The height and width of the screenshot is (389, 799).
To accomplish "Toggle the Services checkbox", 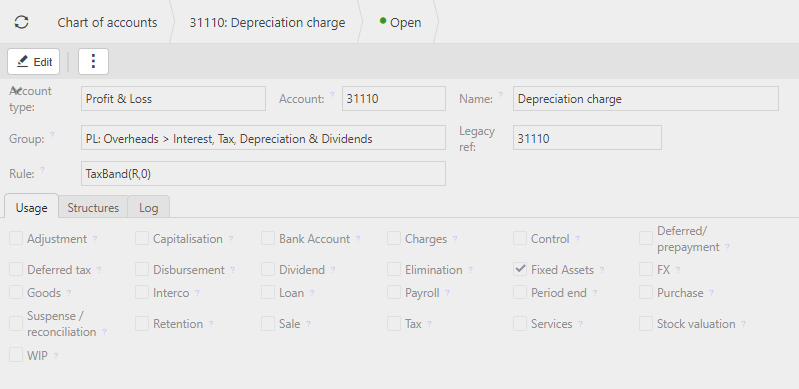I will [520, 323].
